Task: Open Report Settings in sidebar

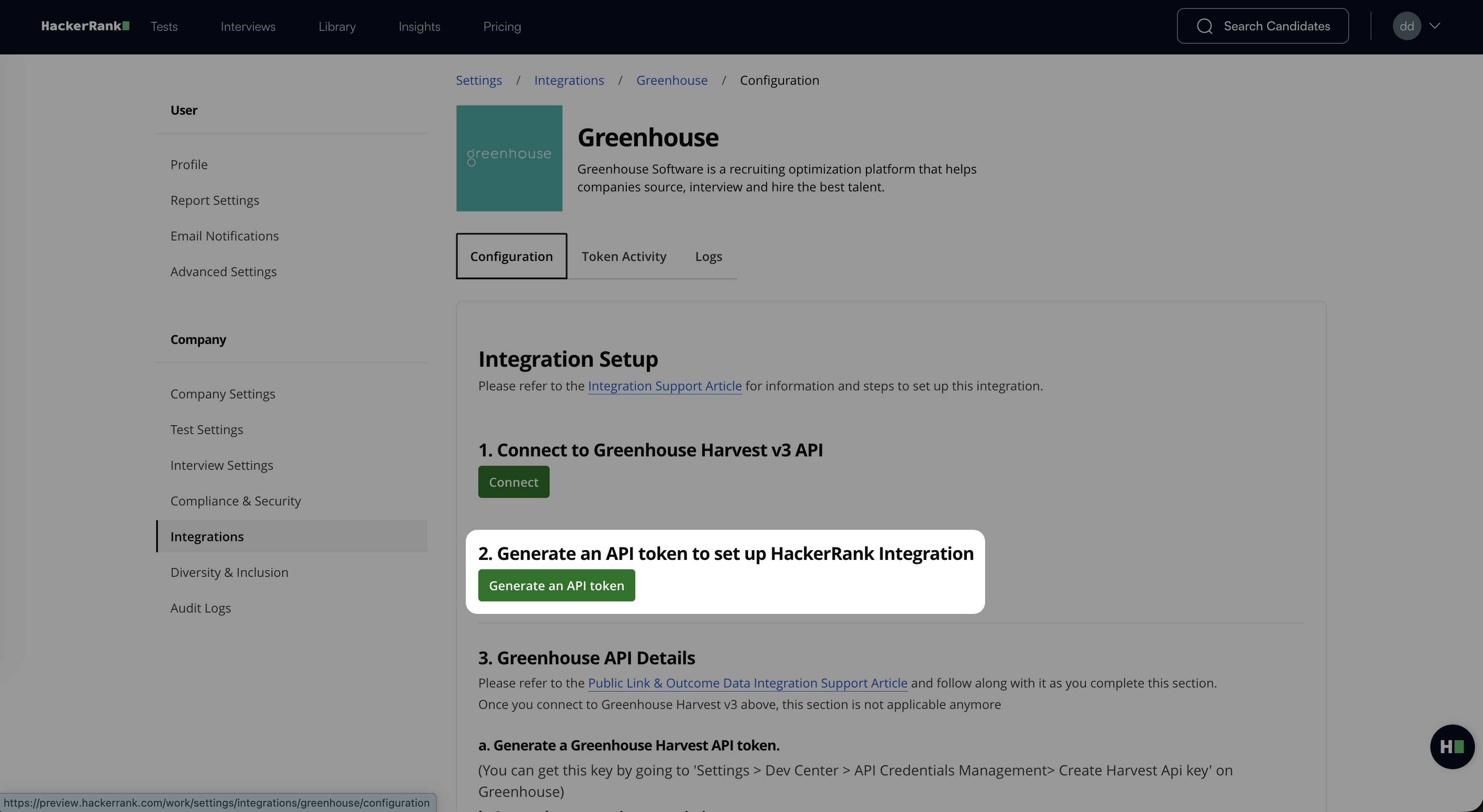Action: click(215, 200)
